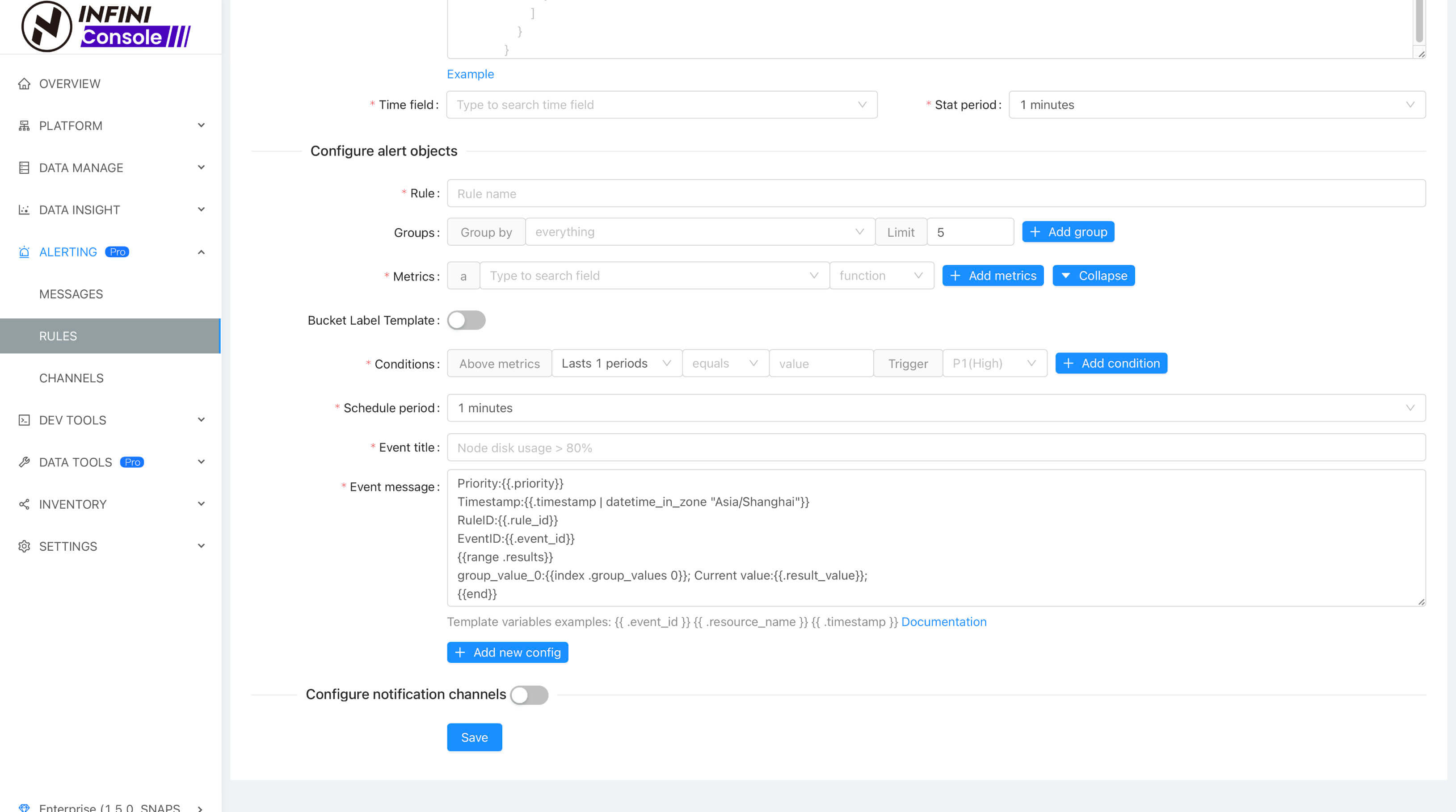The image size is (1456, 812).
Task: Open the metrics function dropdown
Action: 882,276
